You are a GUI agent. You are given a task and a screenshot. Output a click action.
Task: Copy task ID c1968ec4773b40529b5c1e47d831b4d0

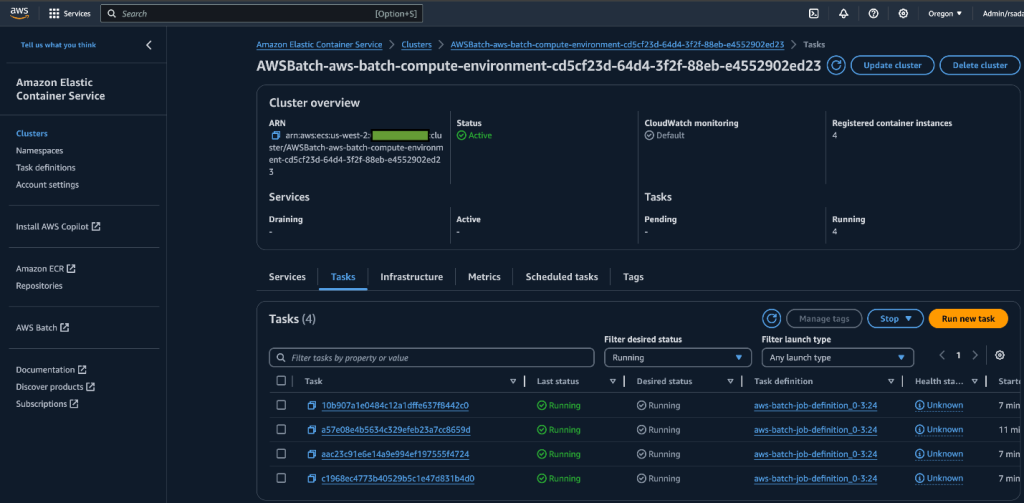(312, 478)
